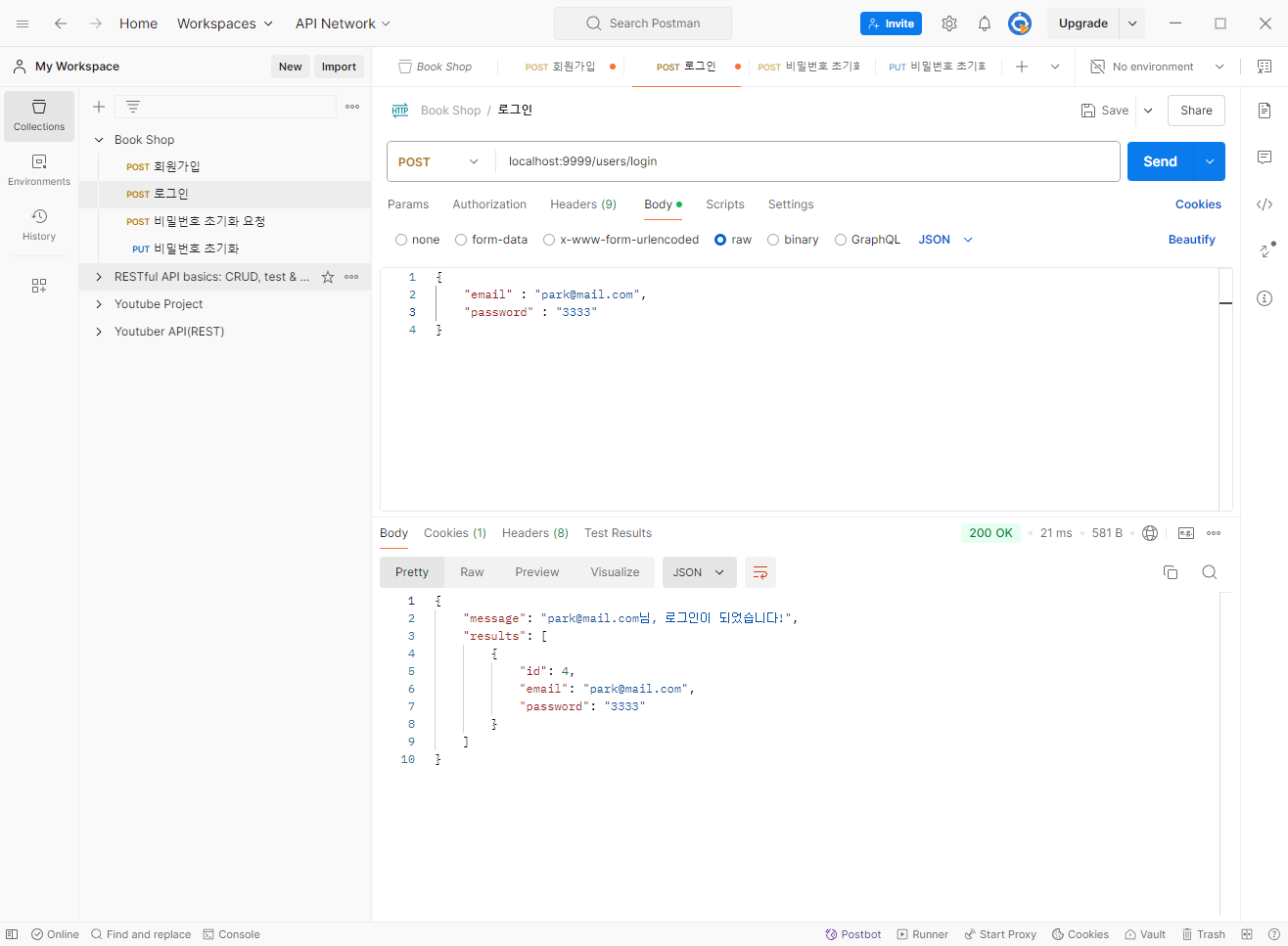
Task: Switch to the Authorization tab
Action: pos(489,204)
